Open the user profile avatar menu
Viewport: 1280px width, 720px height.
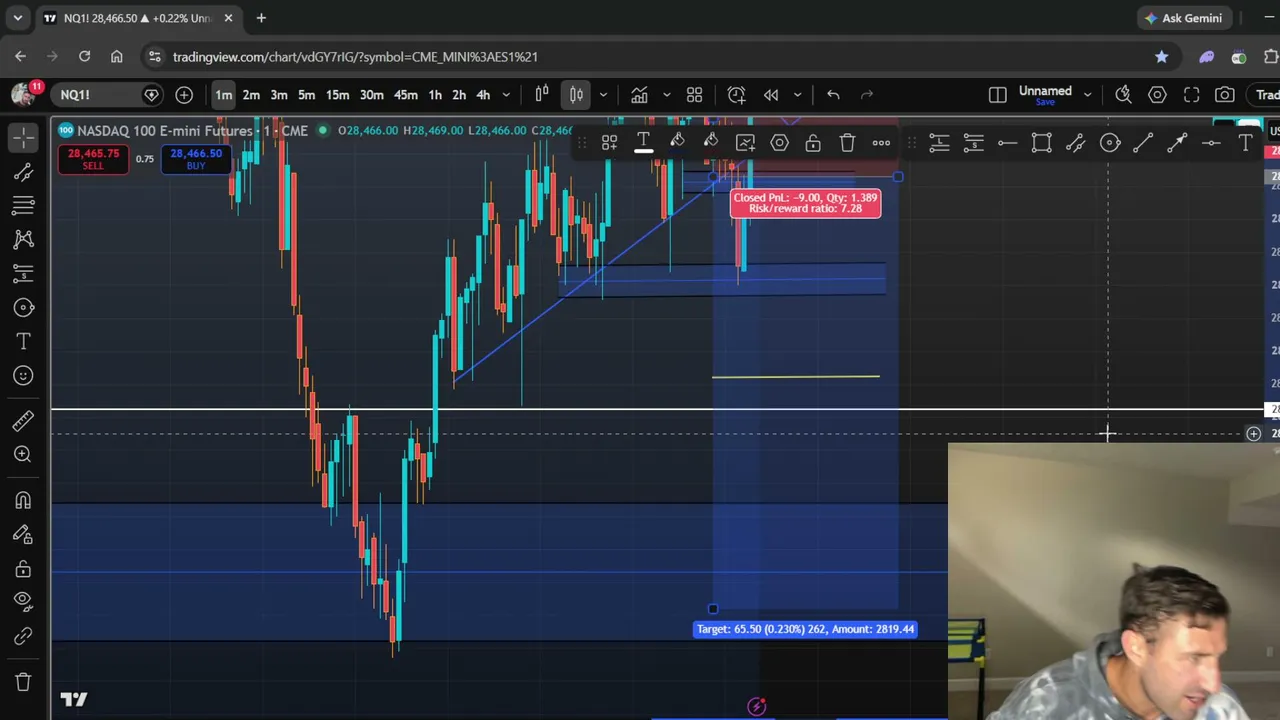(x=23, y=94)
